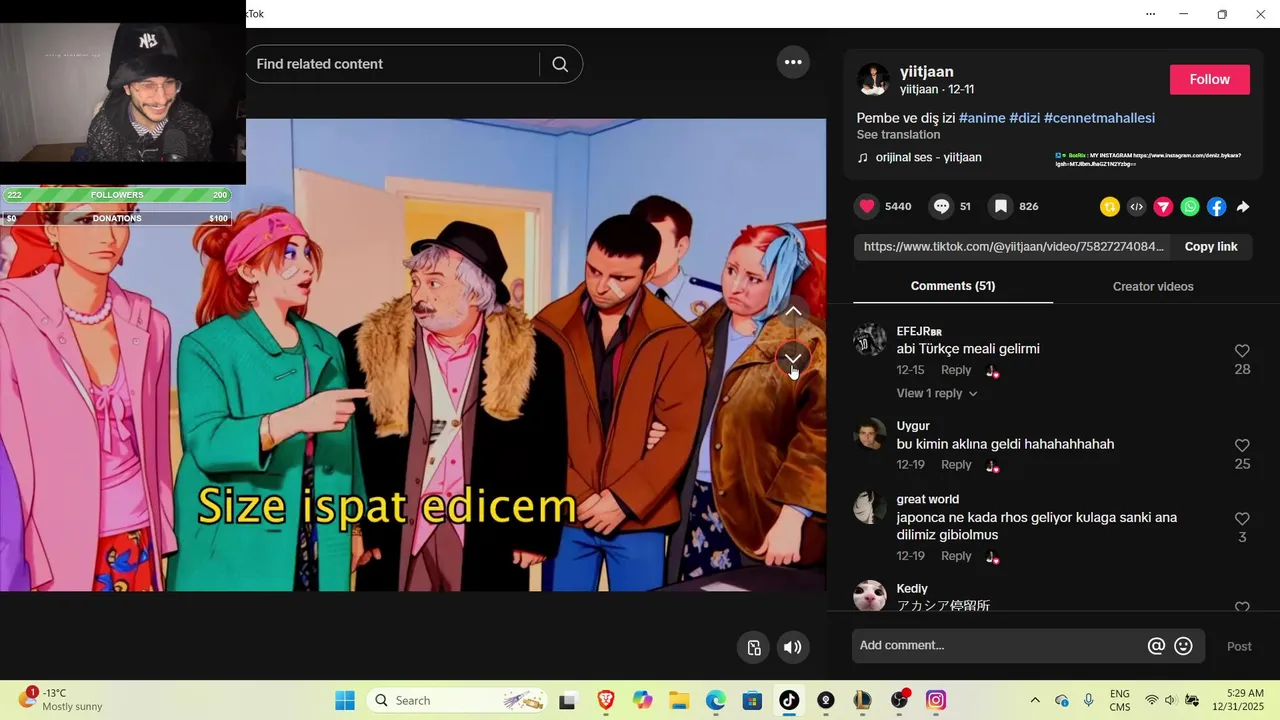The height and width of the screenshot is (720, 1280).
Task: Focus the Add comment field
Action: coord(998,646)
